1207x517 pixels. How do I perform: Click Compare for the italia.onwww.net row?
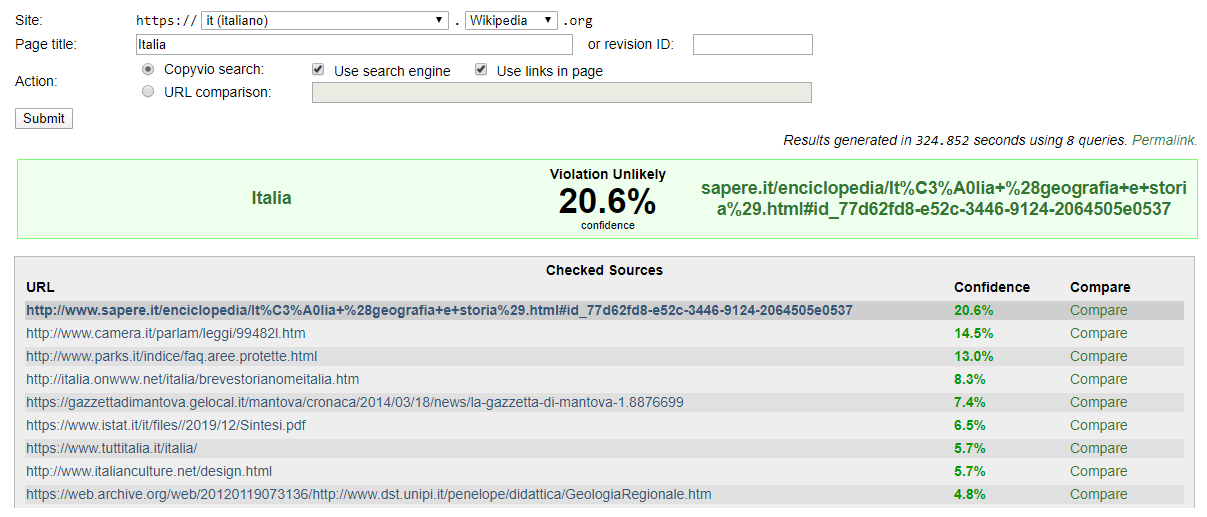point(1098,379)
